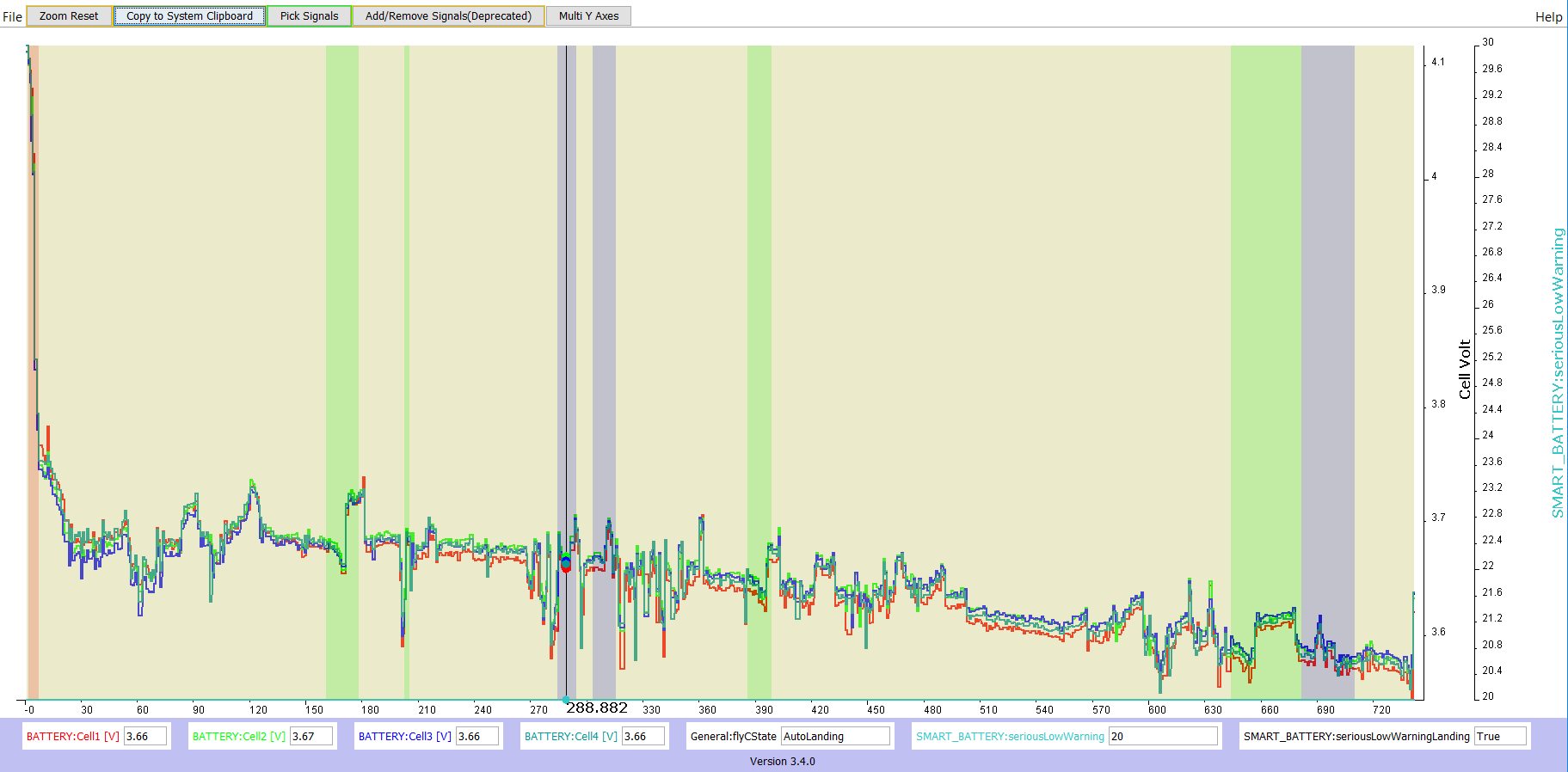Viewport: 1568px width, 772px height.
Task: Click Add/Remove Signals(Deprecated) button
Action: click(448, 15)
